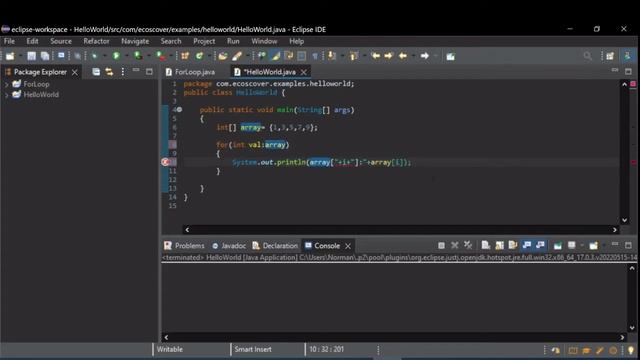The height and width of the screenshot is (360, 640).
Task: Toggle Show Whitespace Characters pilcrow icon
Action: [315, 56]
